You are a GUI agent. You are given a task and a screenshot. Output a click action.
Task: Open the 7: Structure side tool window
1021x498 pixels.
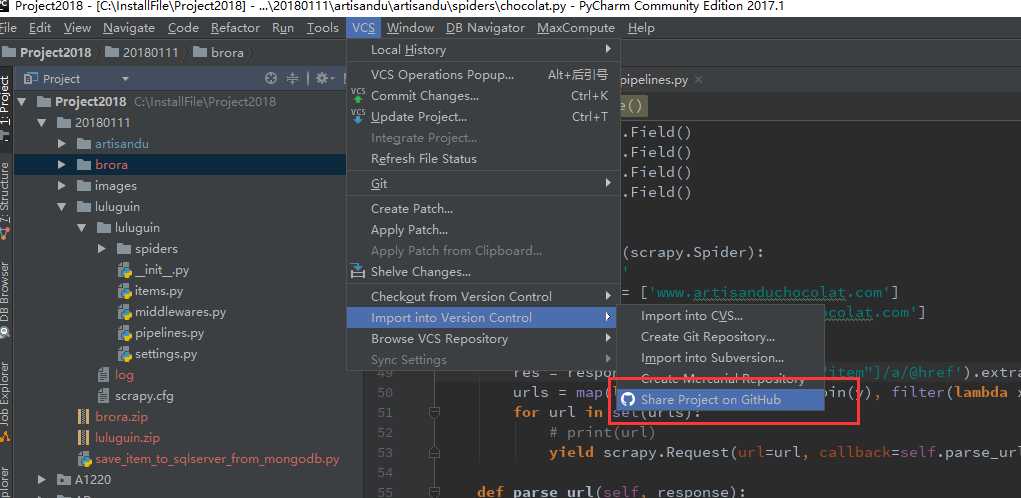pos(5,199)
